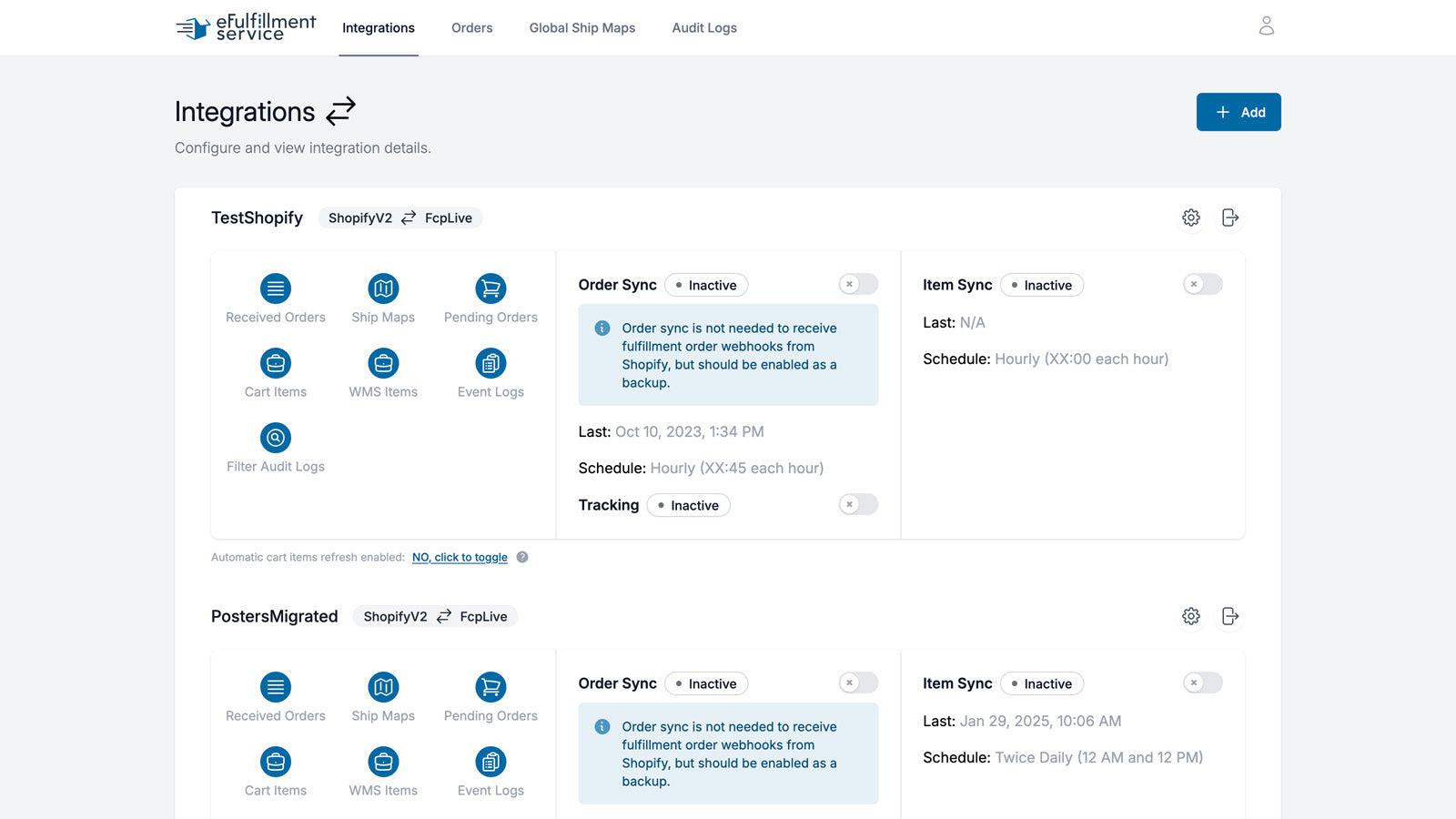Screen dimensions: 1456x819
Task: Open WMS Items for TestShopify
Action: tap(383, 362)
